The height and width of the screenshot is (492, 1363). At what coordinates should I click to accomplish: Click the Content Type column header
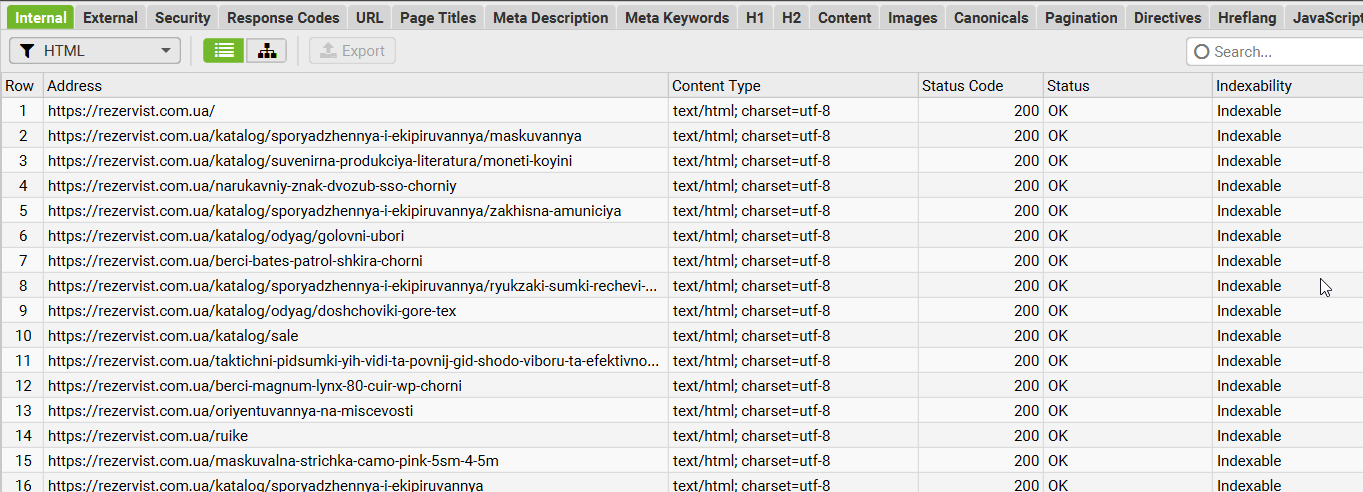click(x=716, y=86)
